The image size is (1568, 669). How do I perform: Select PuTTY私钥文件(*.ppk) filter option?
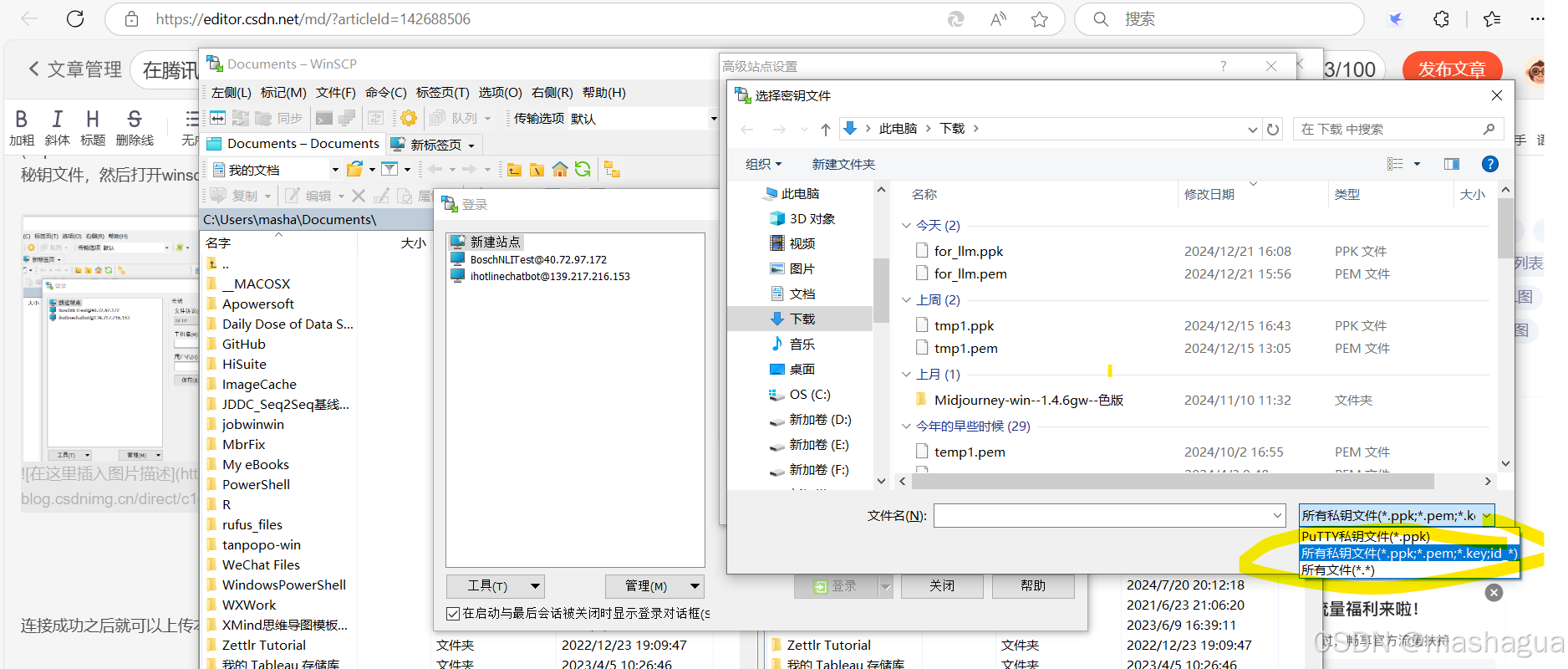pos(1408,537)
